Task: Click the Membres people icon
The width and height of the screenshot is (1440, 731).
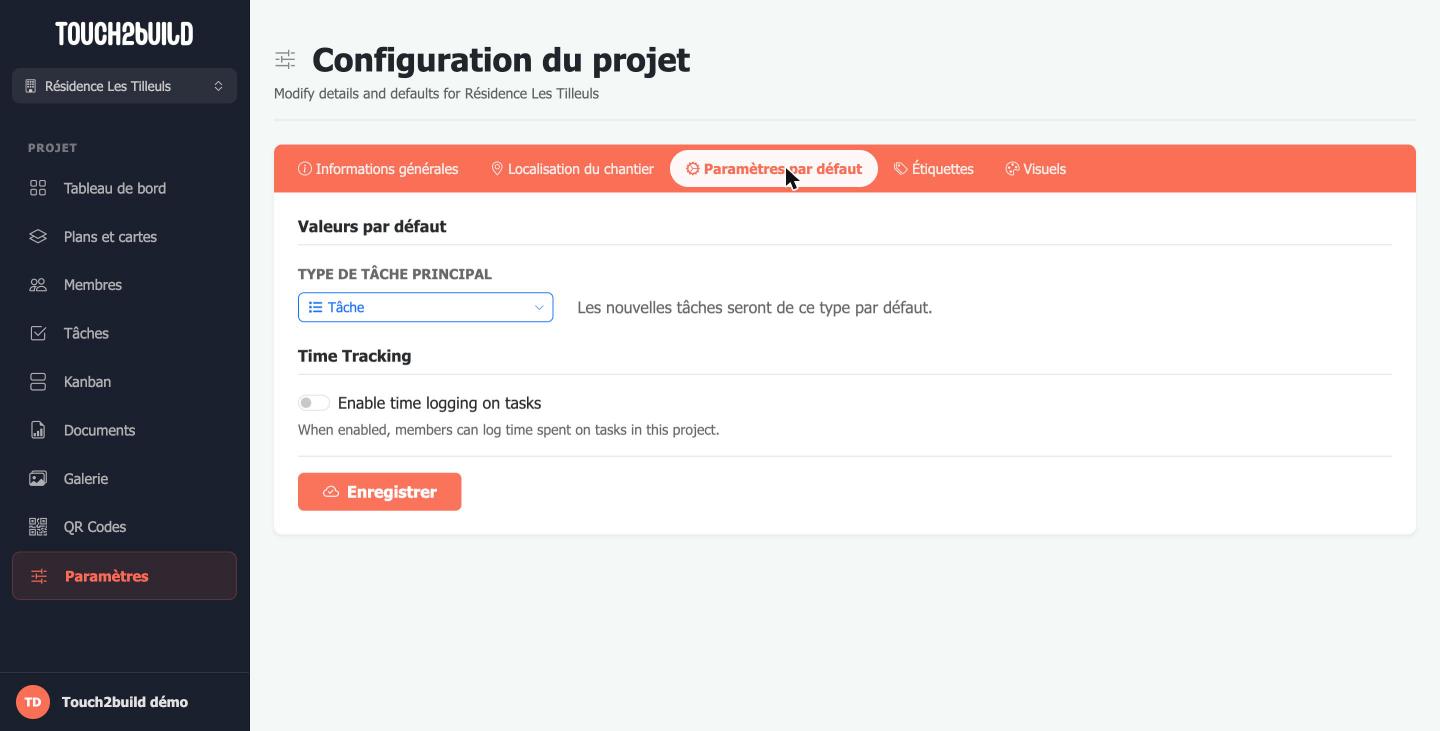Action: pos(38,285)
